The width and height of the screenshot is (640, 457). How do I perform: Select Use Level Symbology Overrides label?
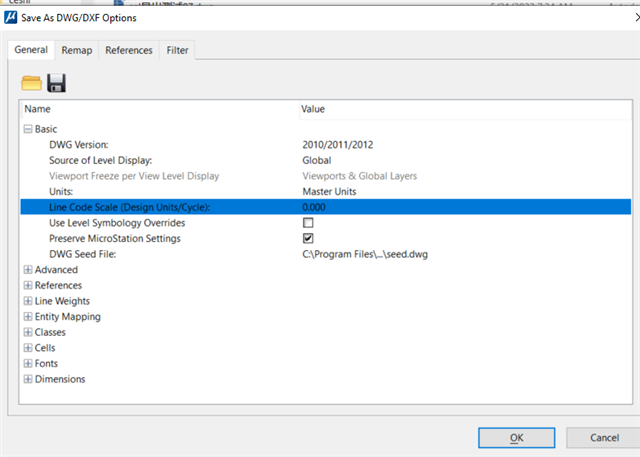pos(117,223)
